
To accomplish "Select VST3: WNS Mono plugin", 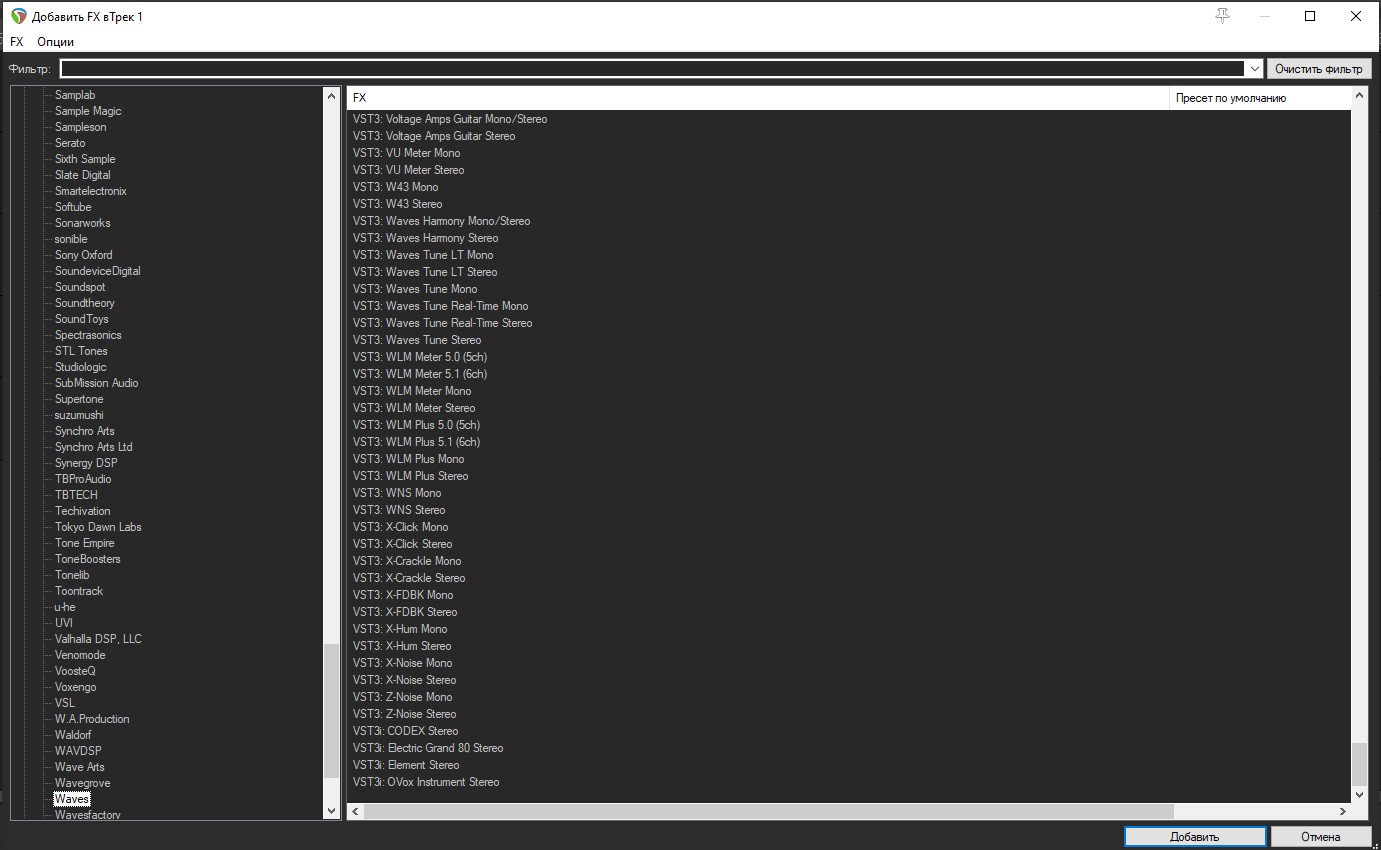I will 397,493.
